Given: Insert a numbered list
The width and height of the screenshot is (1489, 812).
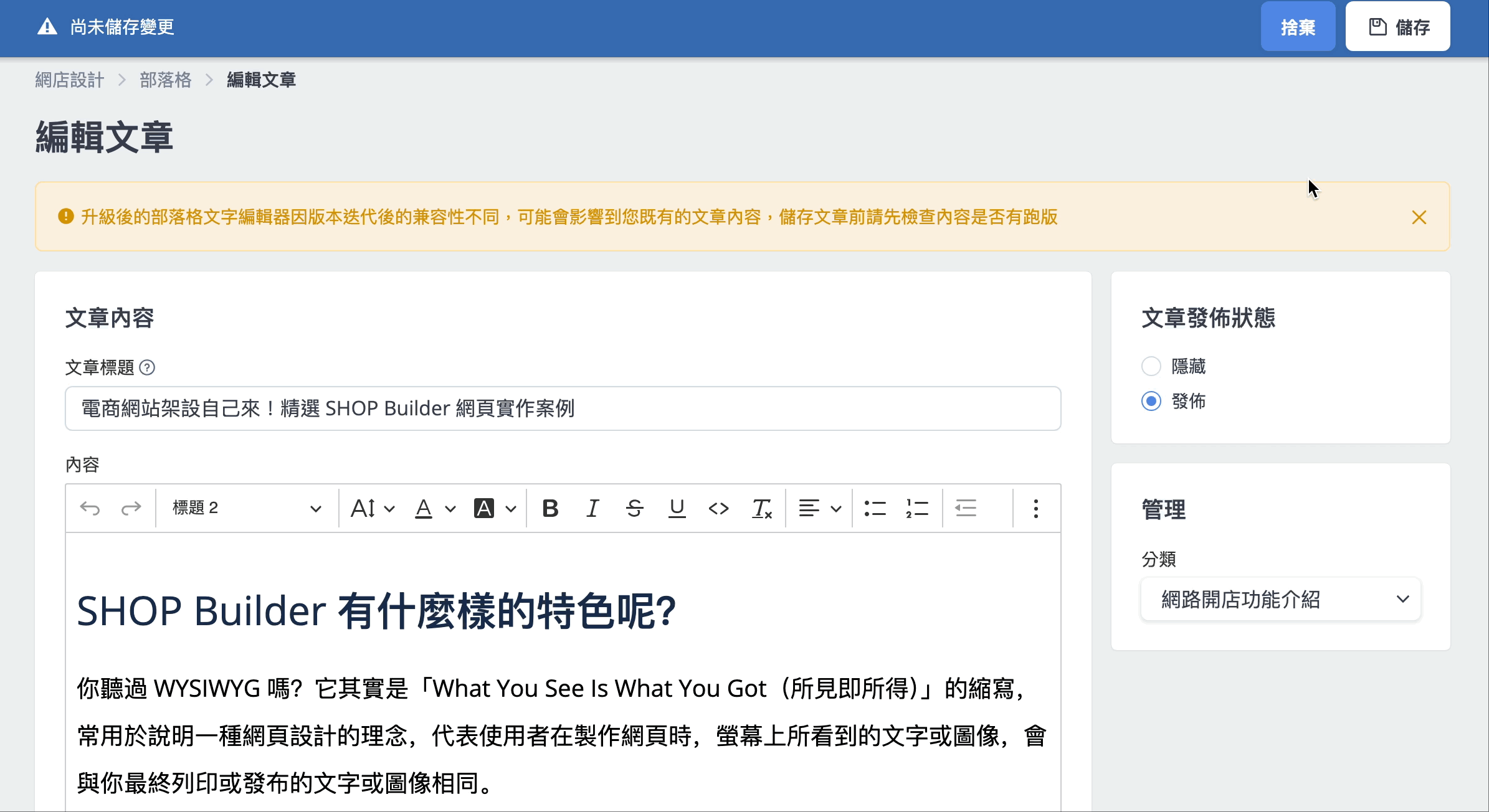Looking at the screenshot, I should tap(917, 508).
